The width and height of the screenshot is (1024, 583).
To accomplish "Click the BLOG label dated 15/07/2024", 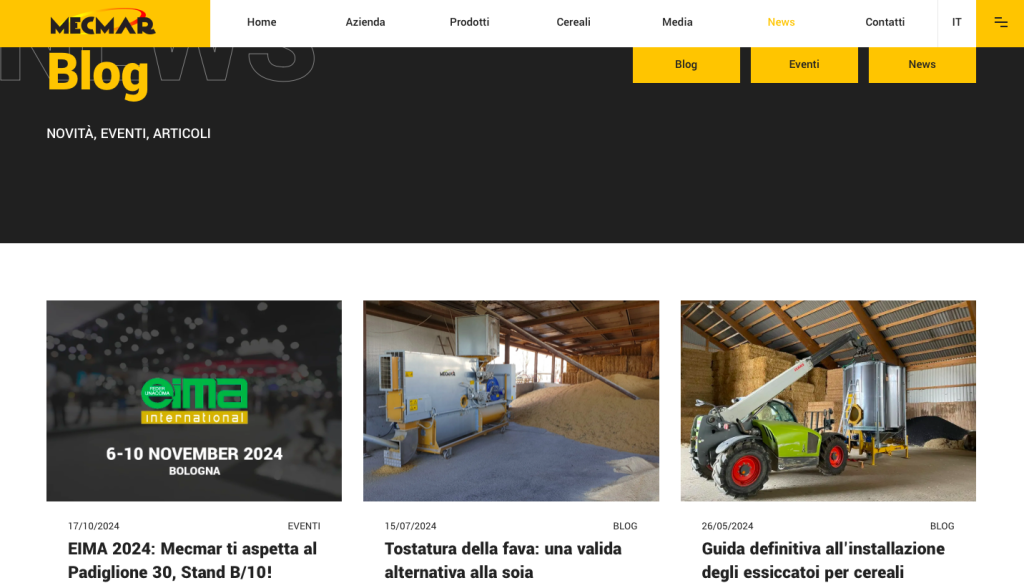I will coord(625,526).
